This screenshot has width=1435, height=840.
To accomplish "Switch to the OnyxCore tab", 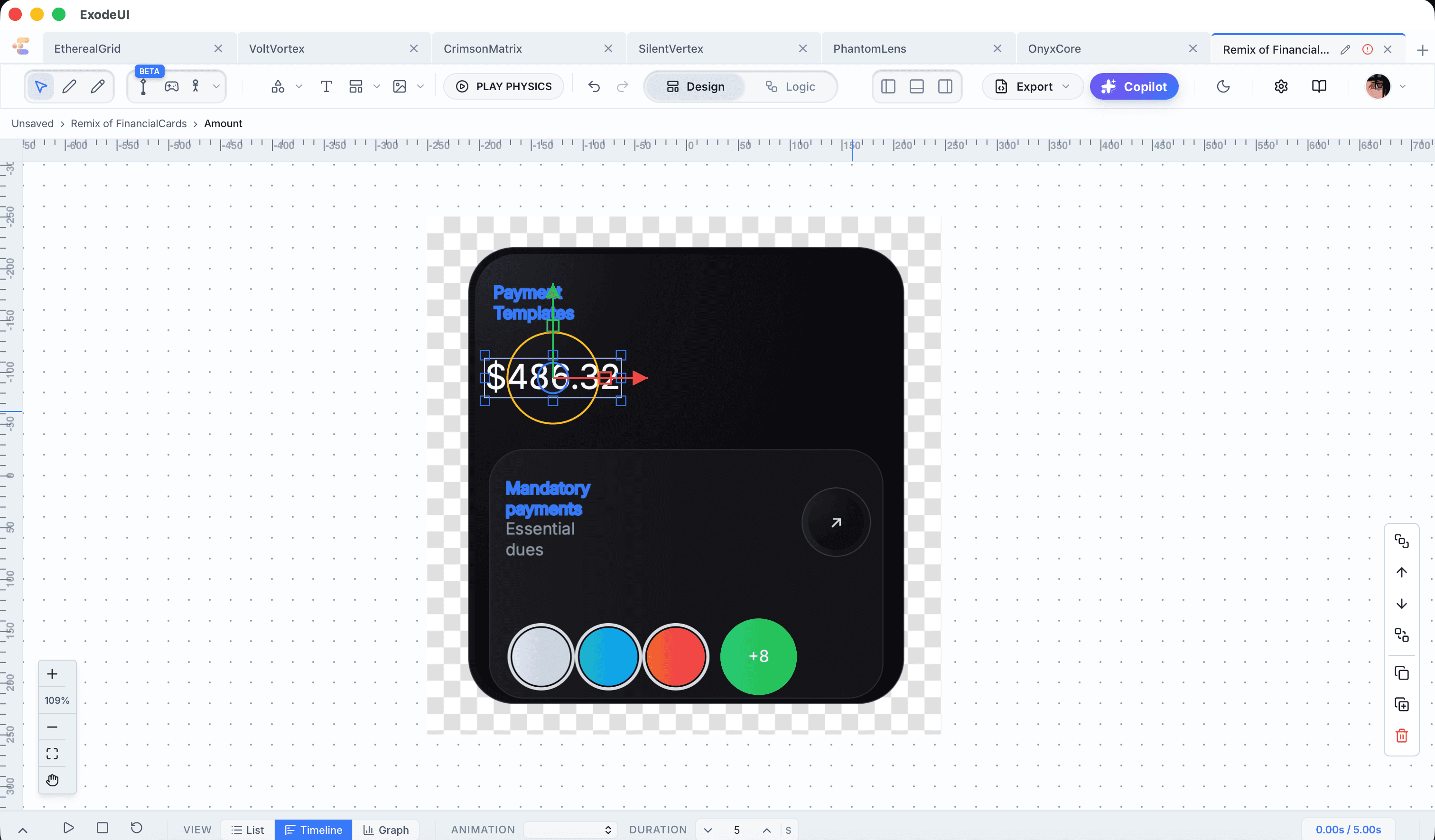I will pos(1054,48).
